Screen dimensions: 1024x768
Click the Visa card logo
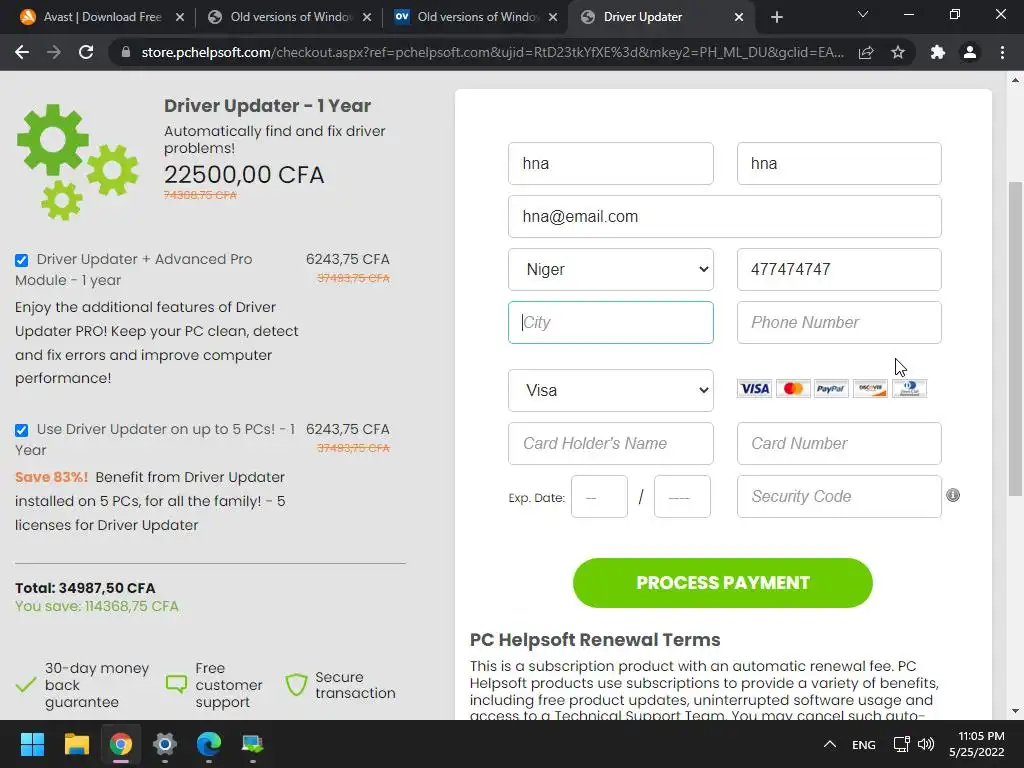[x=754, y=389]
